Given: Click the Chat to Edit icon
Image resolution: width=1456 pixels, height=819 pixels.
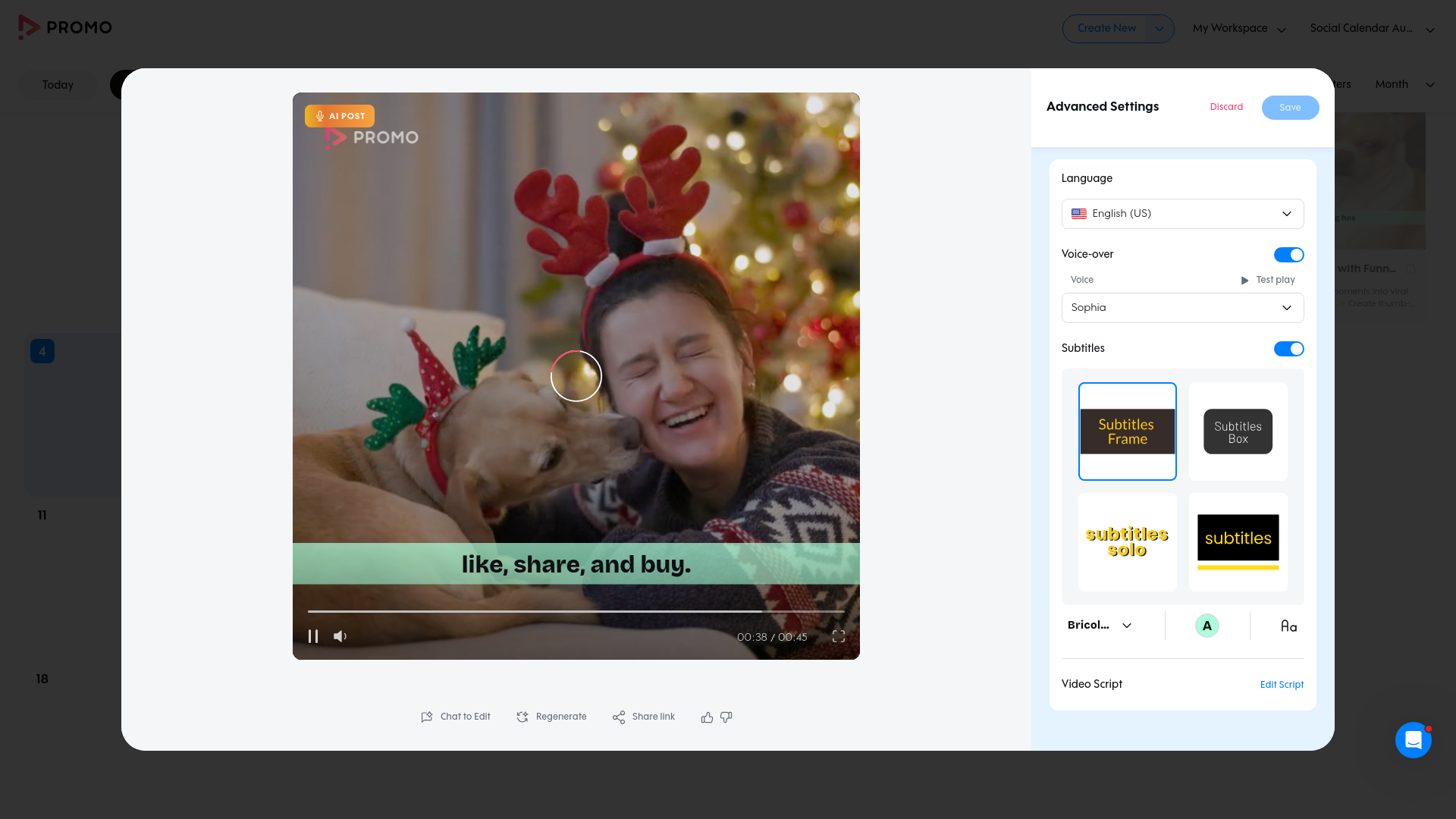Looking at the screenshot, I should [x=427, y=717].
